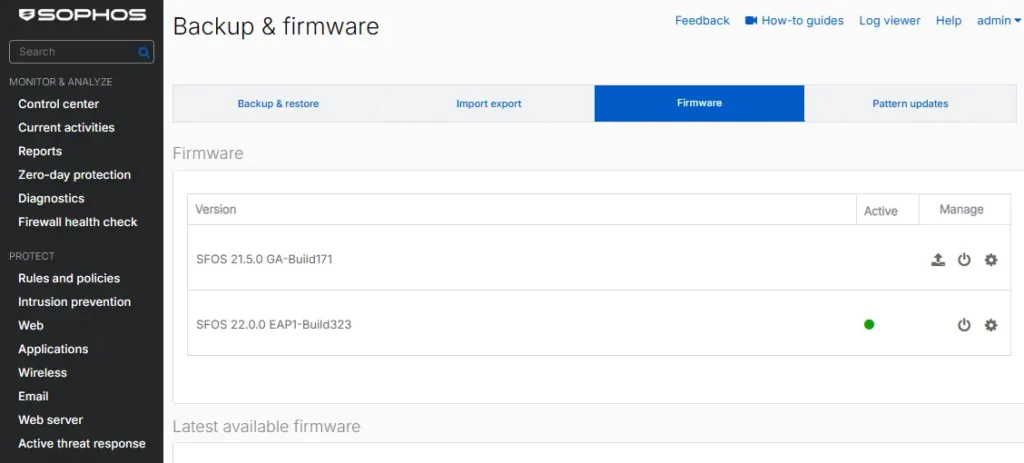Click the Backup & firmware page title

click(276, 27)
